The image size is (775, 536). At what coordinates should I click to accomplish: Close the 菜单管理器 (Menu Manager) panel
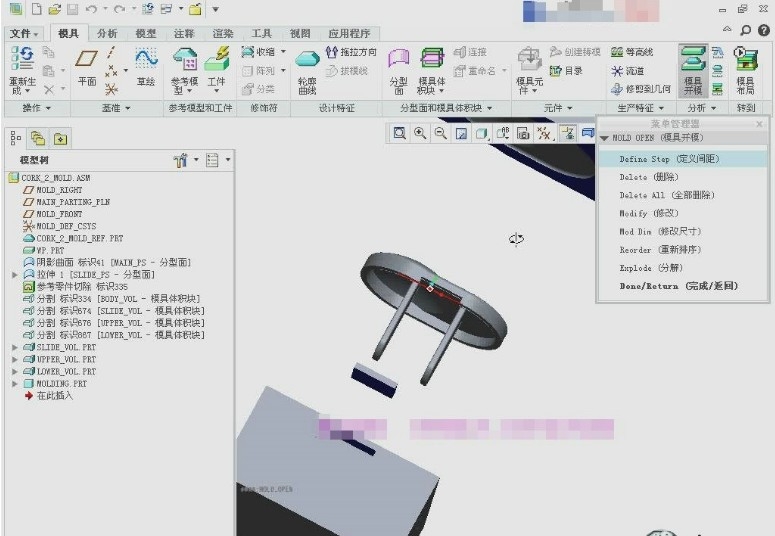click(759, 124)
